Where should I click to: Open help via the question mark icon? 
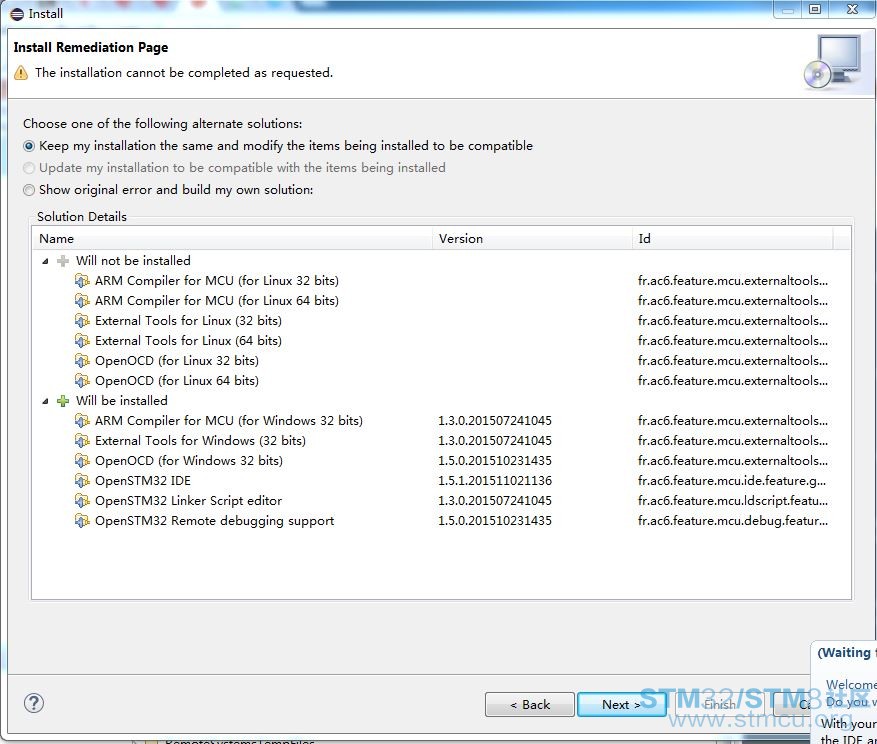click(x=34, y=703)
